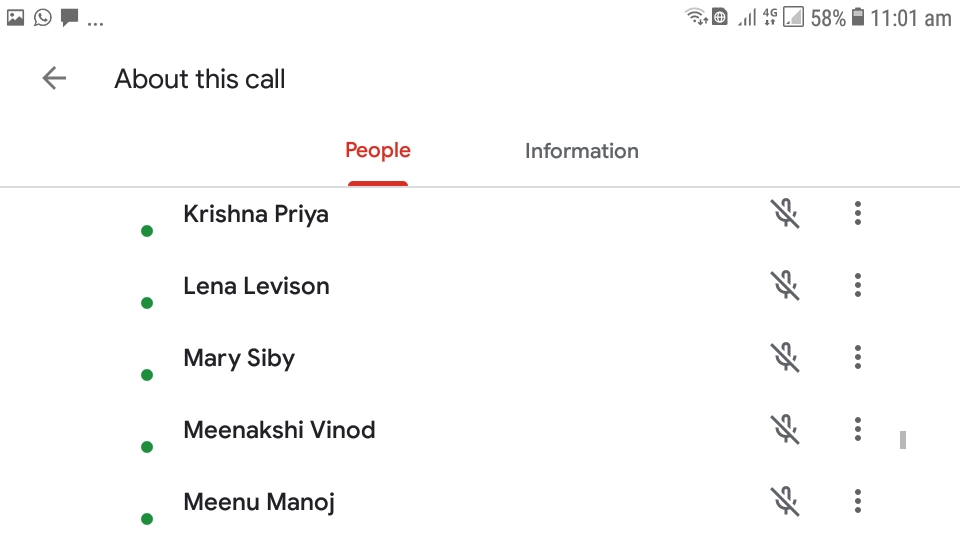Tap the back arrow icon
Screen dimensions: 960x540
click(x=54, y=79)
